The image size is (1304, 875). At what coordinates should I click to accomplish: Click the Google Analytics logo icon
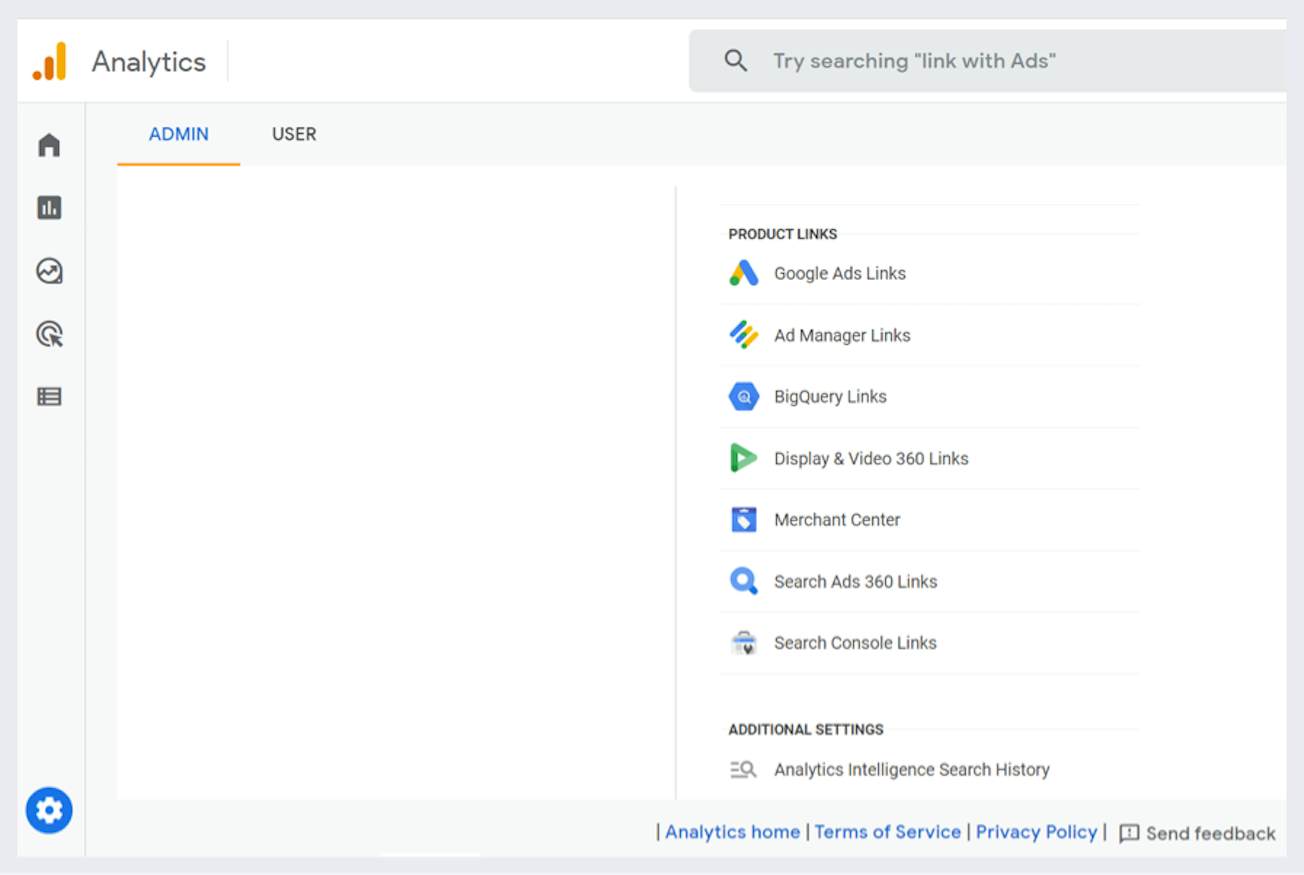click(49, 62)
